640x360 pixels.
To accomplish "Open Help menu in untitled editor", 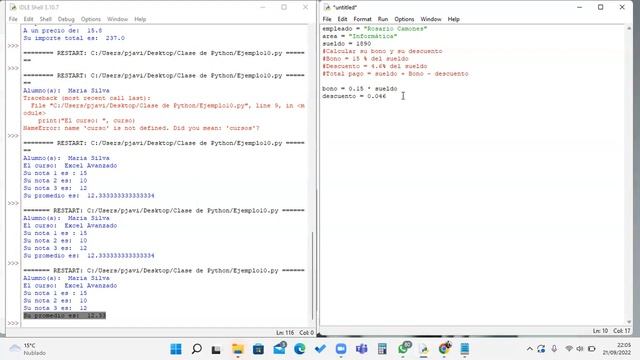I will 453,19.
